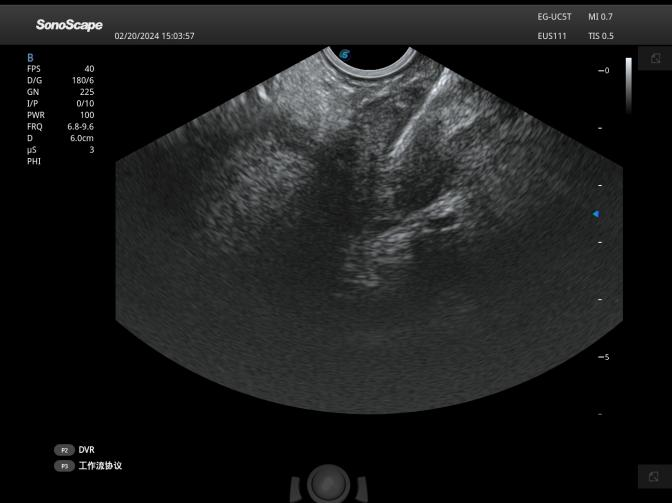672x503 pixels.
Task: Click the date and time display
Action: (154, 36)
